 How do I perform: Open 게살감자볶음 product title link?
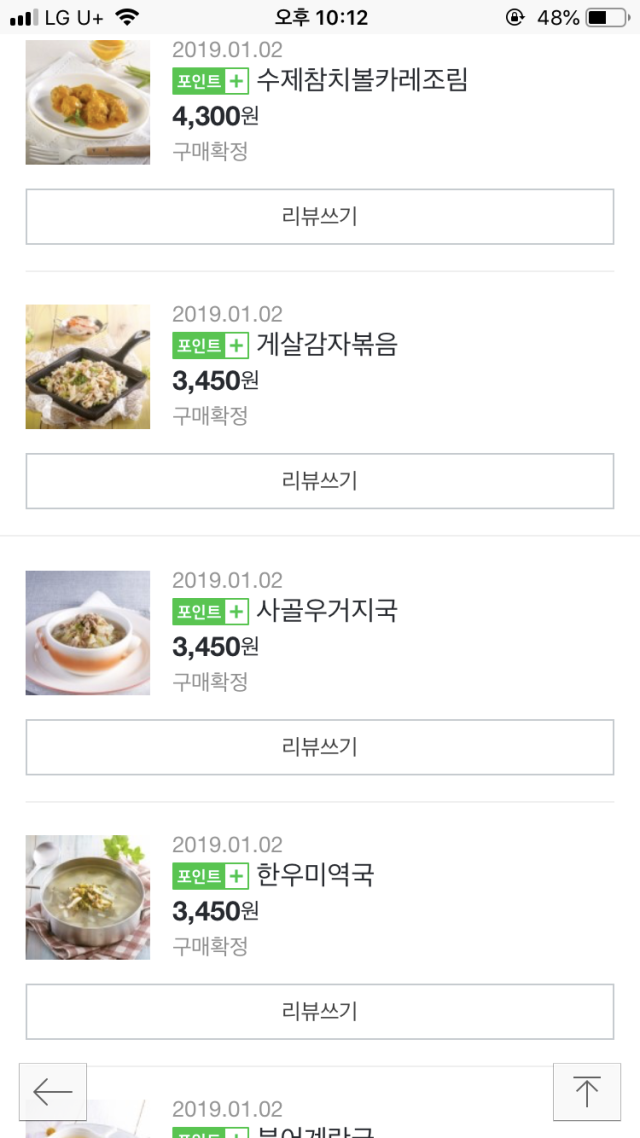[x=327, y=345]
